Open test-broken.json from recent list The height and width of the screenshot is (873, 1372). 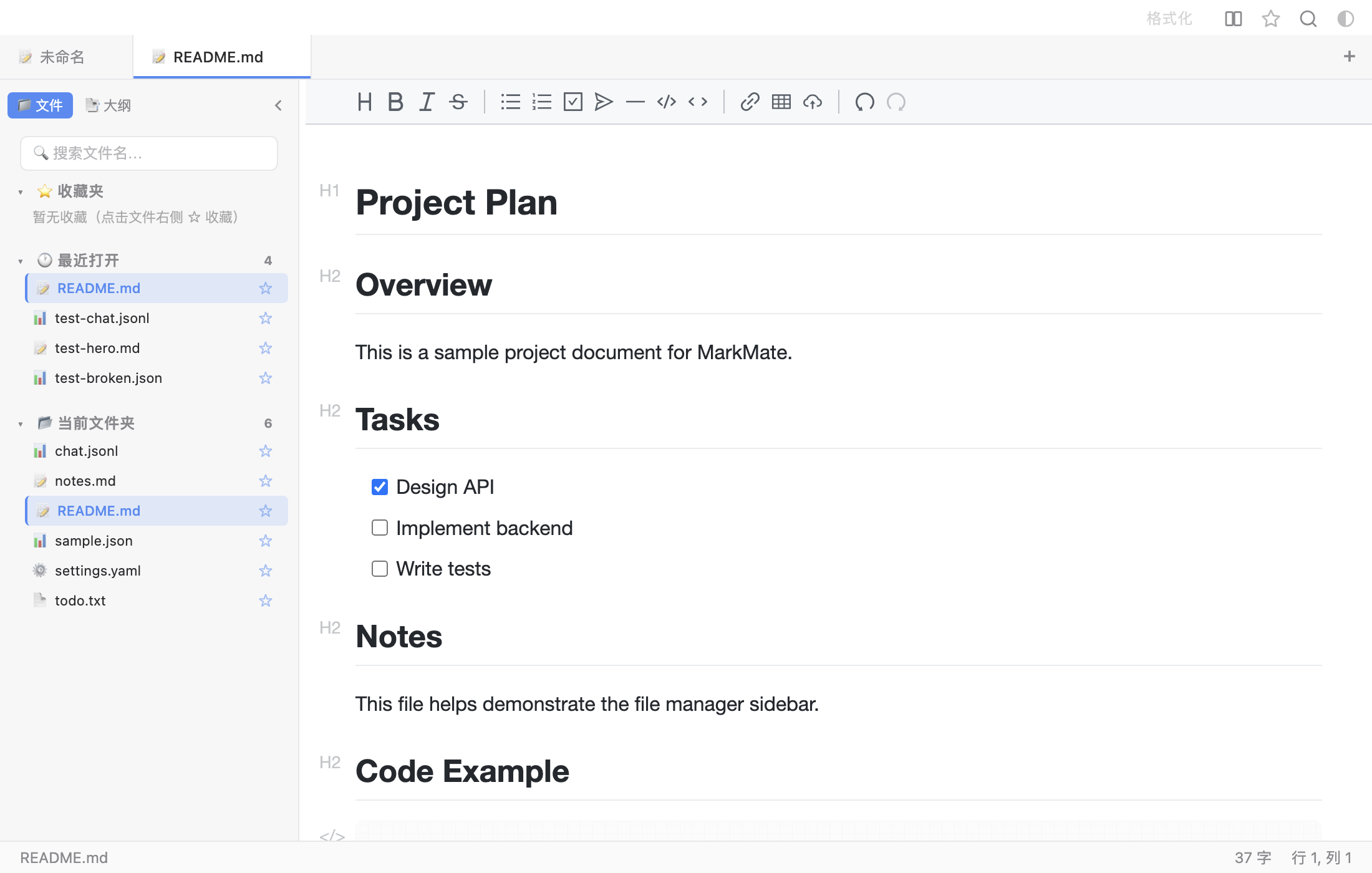coord(157,378)
